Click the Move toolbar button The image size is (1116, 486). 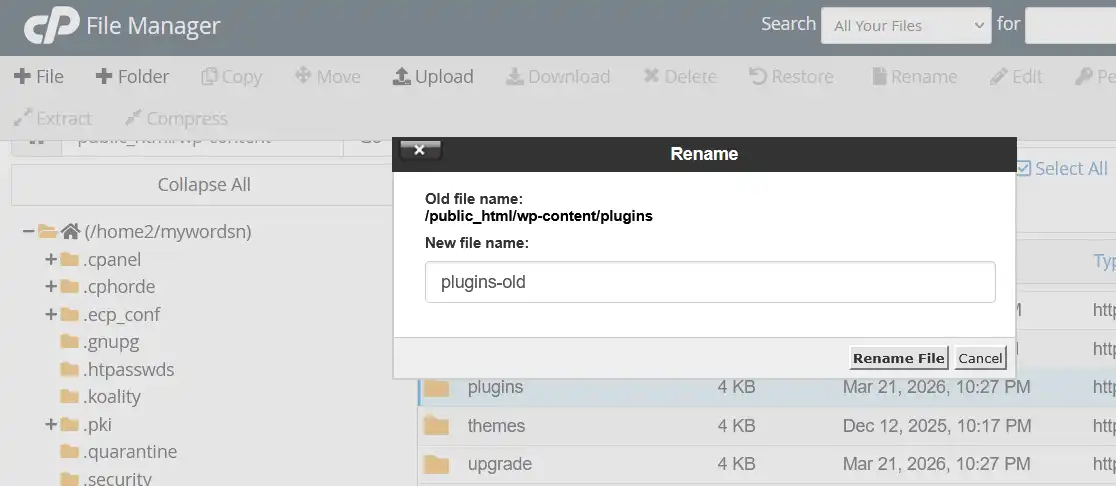pos(327,76)
